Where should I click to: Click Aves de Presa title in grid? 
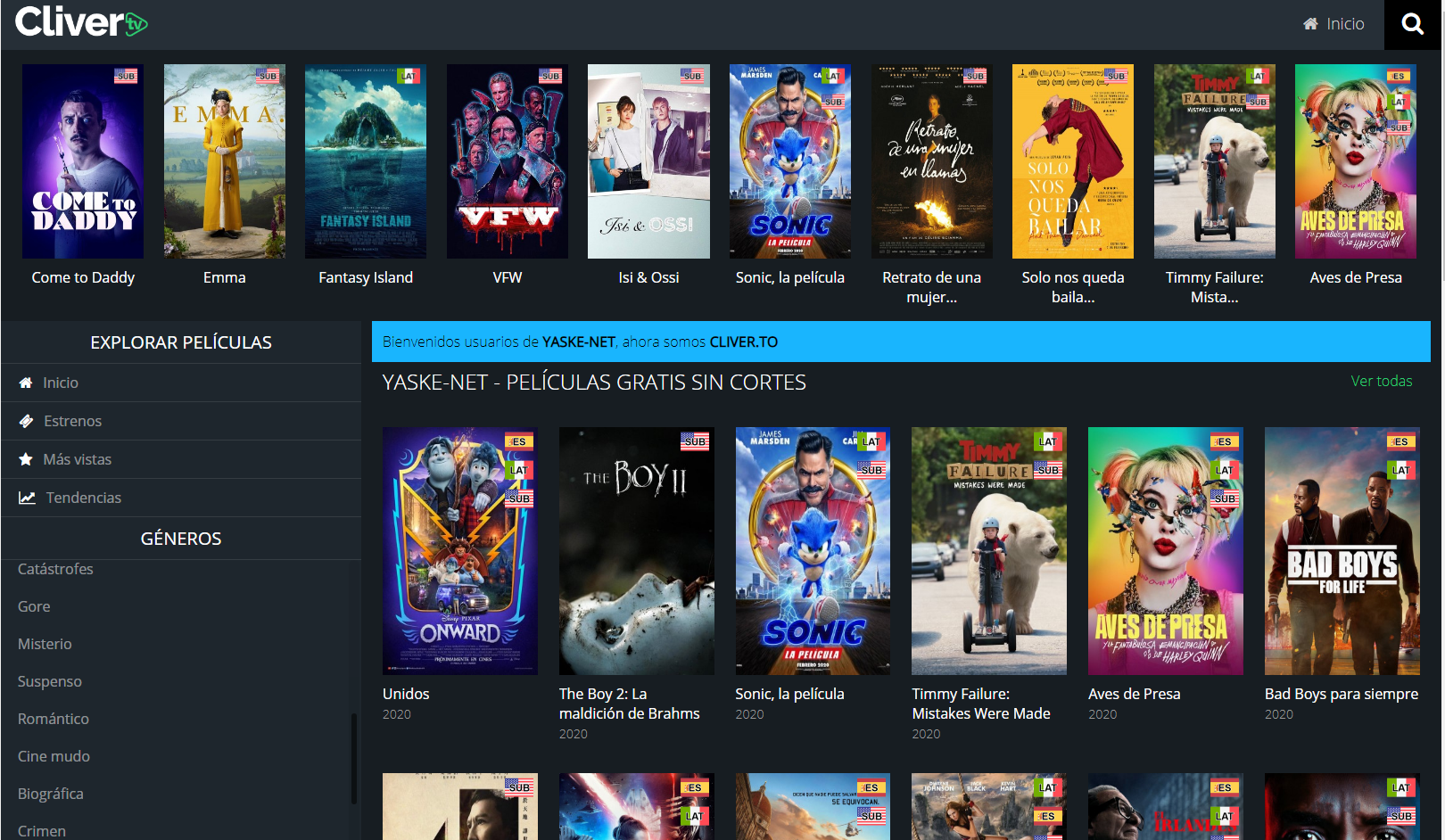pos(1135,694)
